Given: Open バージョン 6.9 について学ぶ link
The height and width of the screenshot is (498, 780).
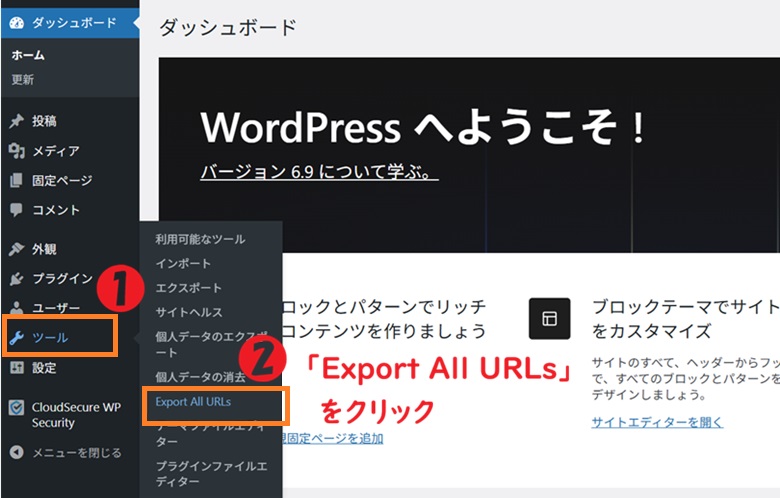Looking at the screenshot, I should pyautogui.click(x=319, y=172).
